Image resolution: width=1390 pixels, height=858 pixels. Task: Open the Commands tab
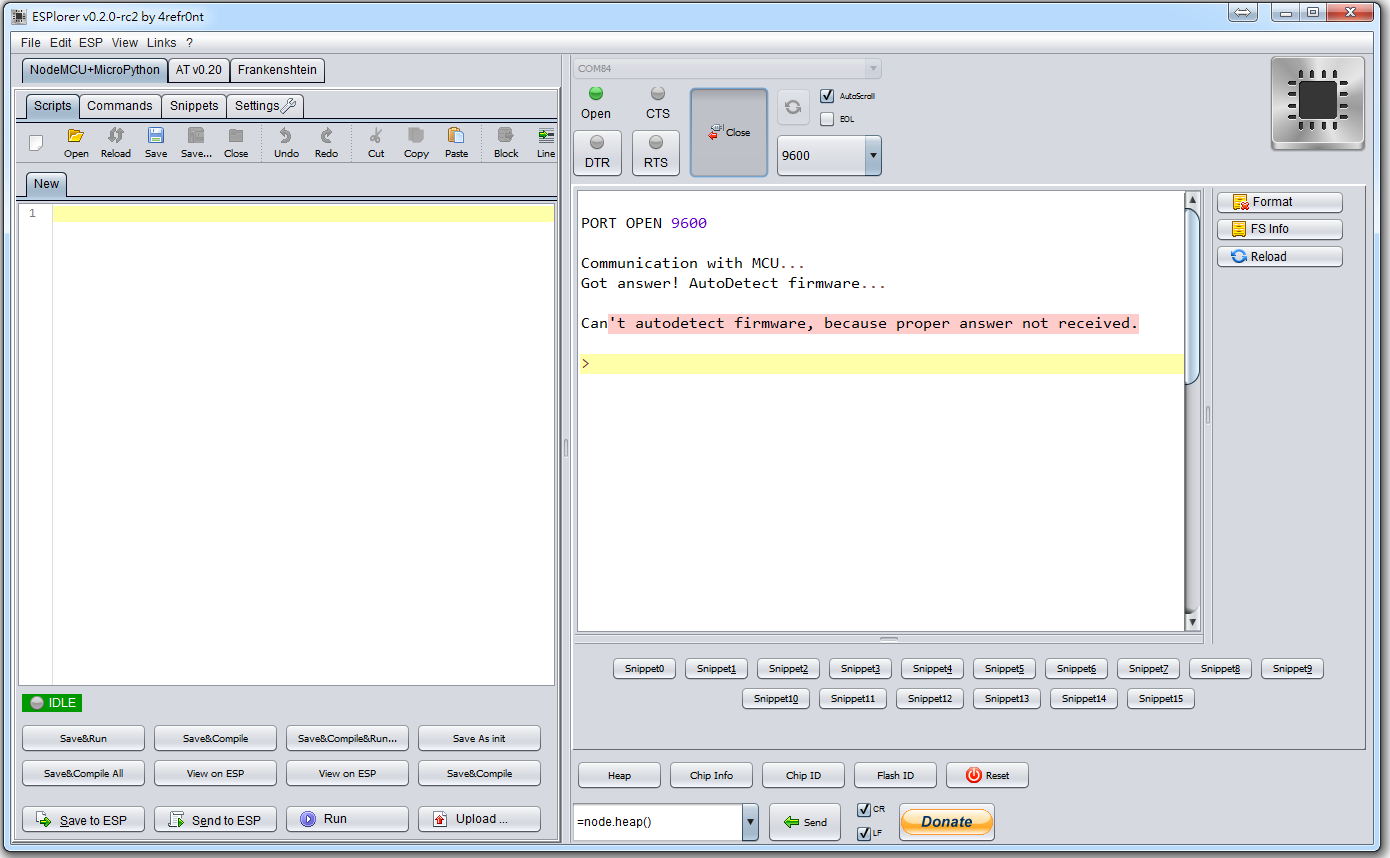[120, 106]
